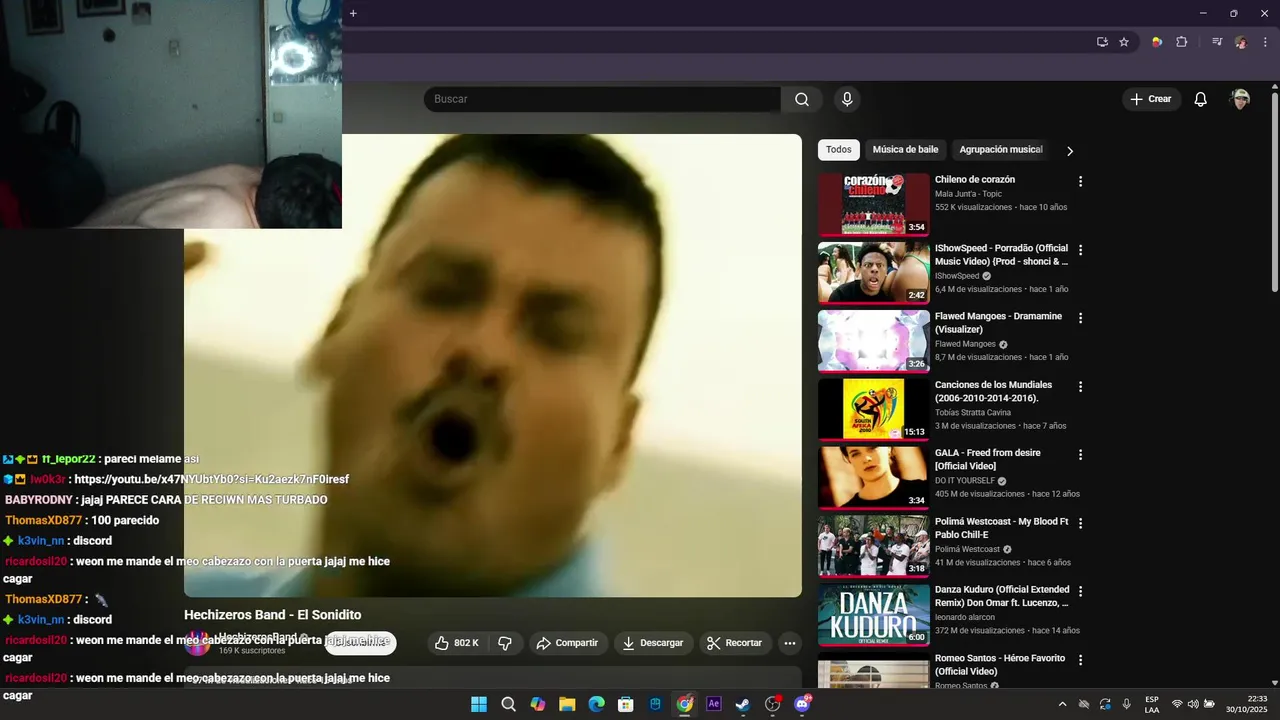The width and height of the screenshot is (1280, 720).
Task: Open a new browser tab with plus
Action: click(x=353, y=13)
